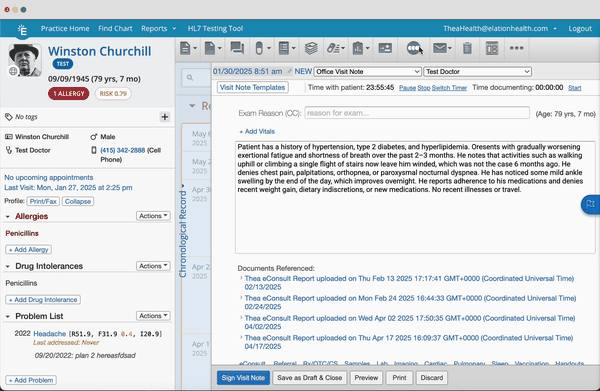Viewport: 600px width, 391px height.
Task: Open the envelope letter toolbar icon
Action: (440, 48)
